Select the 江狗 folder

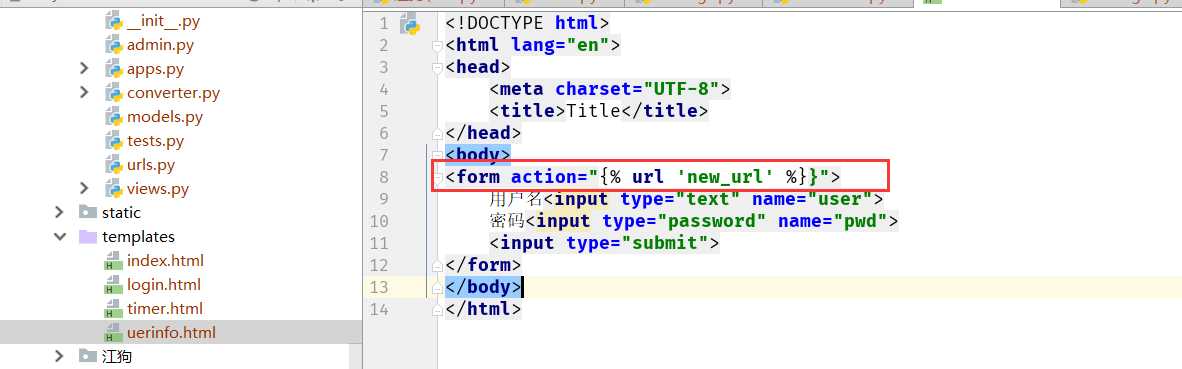pos(117,356)
